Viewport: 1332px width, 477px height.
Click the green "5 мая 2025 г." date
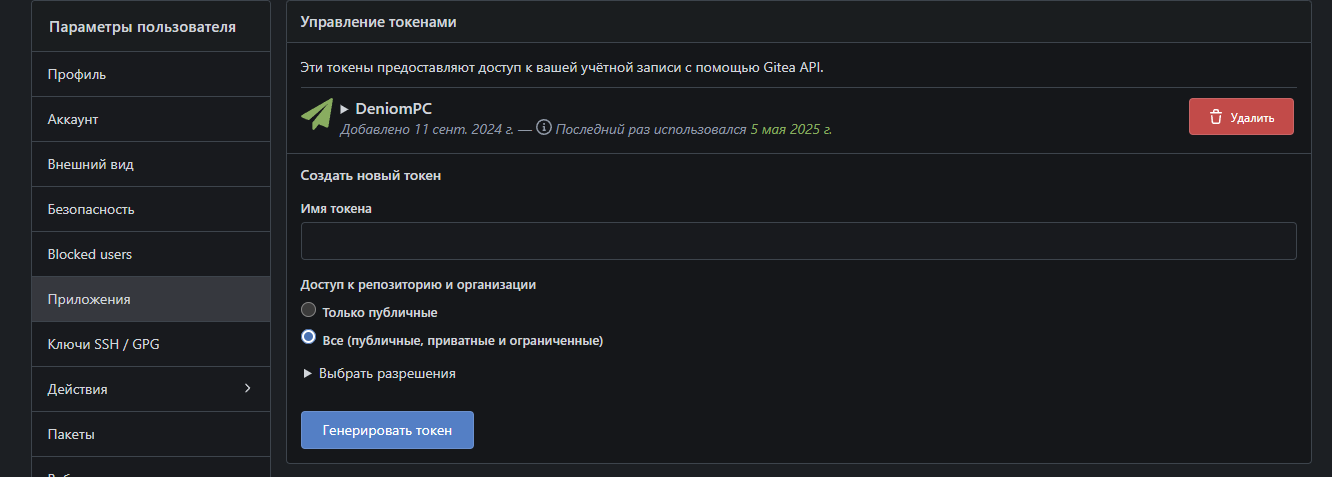pos(791,129)
